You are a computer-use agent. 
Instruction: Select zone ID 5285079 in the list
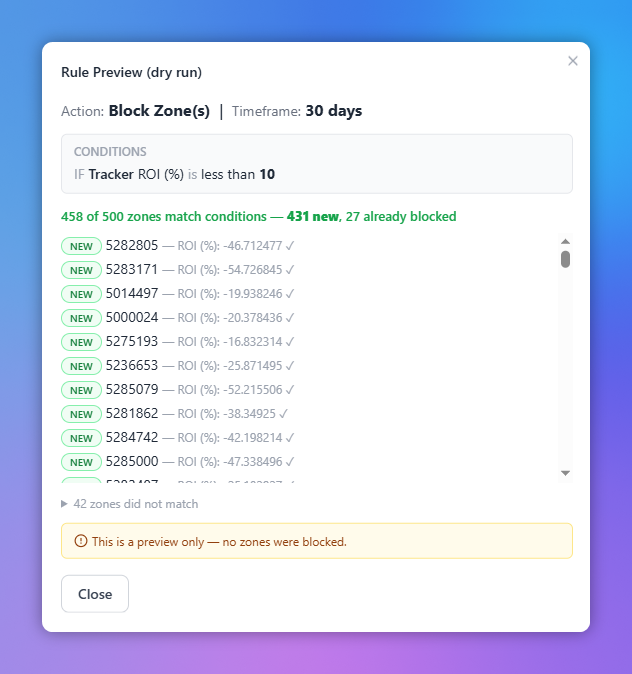click(132, 389)
